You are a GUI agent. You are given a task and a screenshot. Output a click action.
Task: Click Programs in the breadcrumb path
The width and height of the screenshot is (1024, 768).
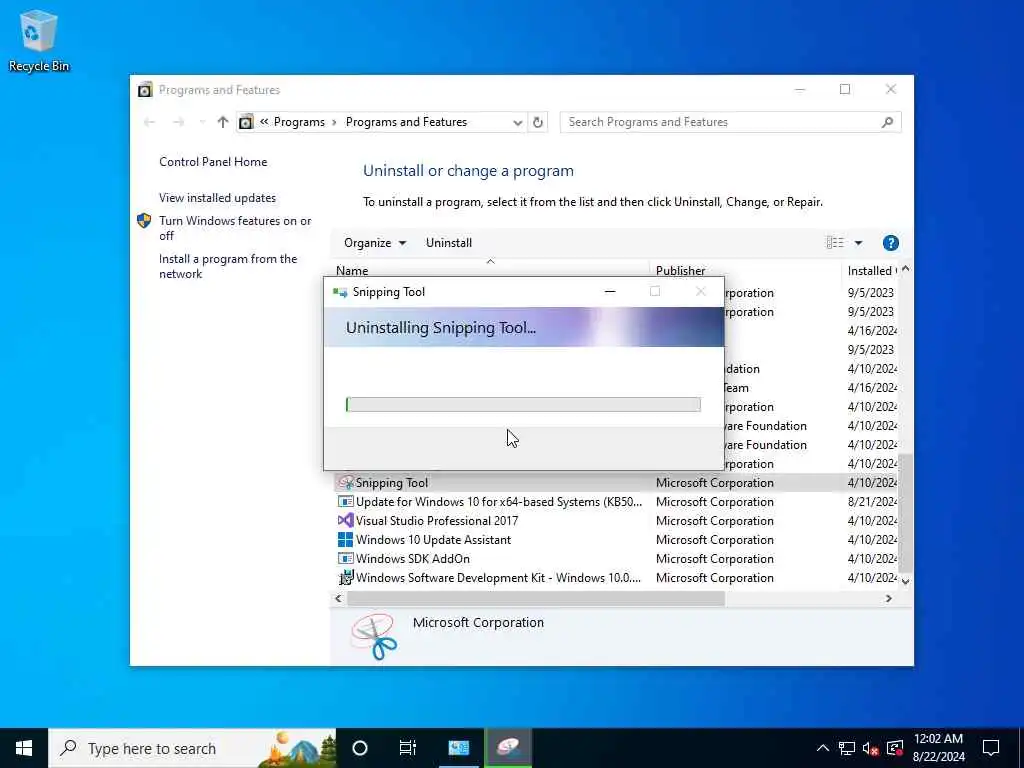(299, 122)
